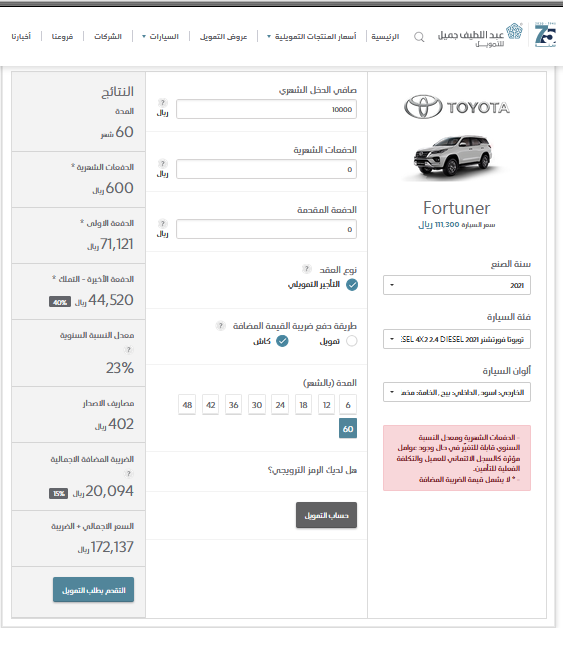Click the down payment input field
563x645 pixels.
click(266, 229)
